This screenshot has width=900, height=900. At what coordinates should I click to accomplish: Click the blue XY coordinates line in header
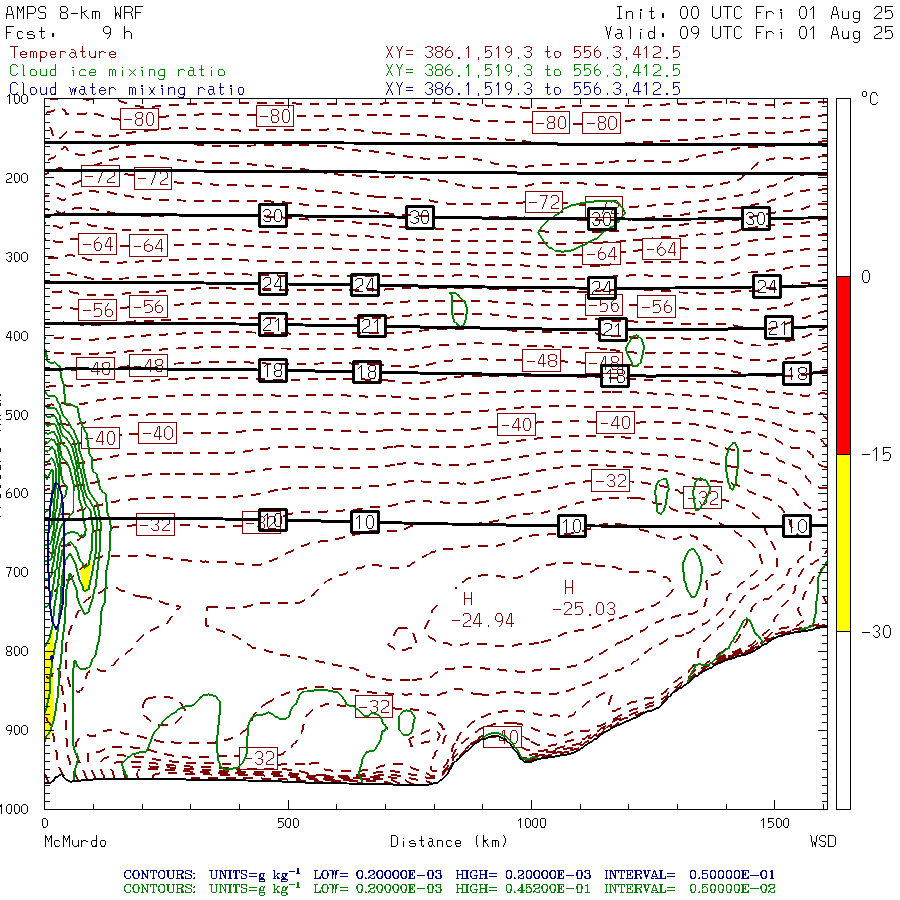(x=533, y=89)
